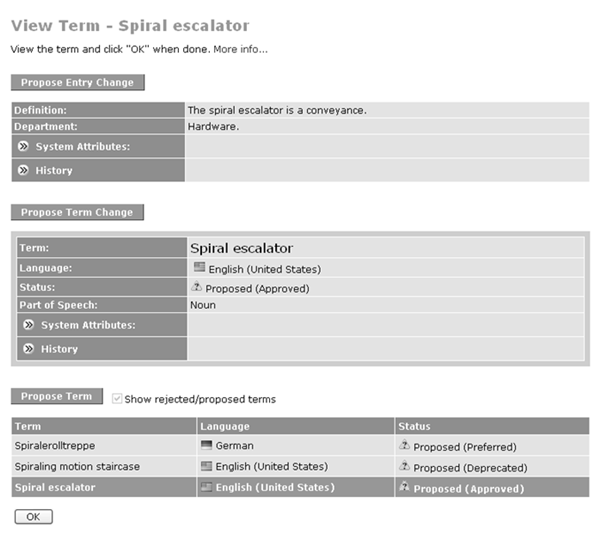Click German flag icon in terms table
The height and width of the screenshot is (534, 600).
[206, 444]
